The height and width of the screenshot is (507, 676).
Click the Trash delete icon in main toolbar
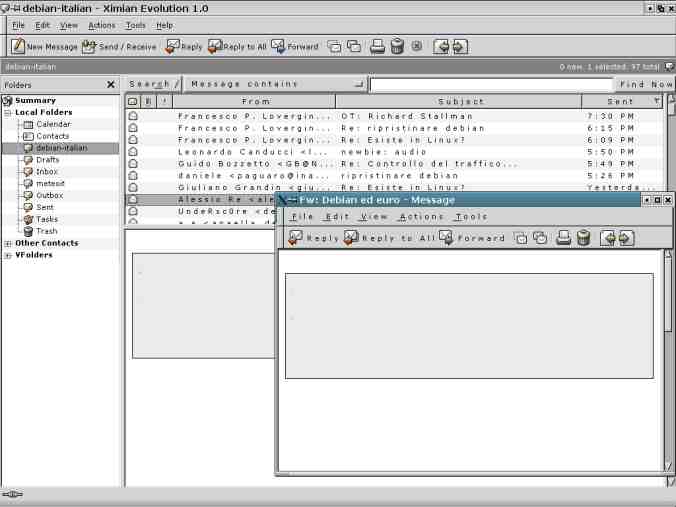397,46
